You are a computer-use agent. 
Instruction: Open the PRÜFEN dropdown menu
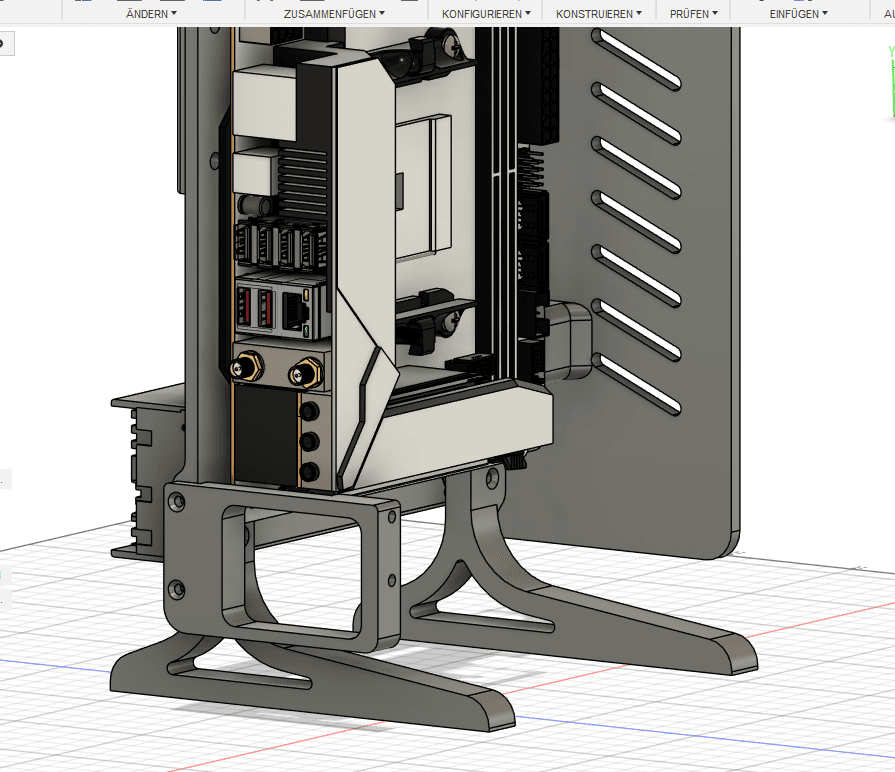point(694,14)
